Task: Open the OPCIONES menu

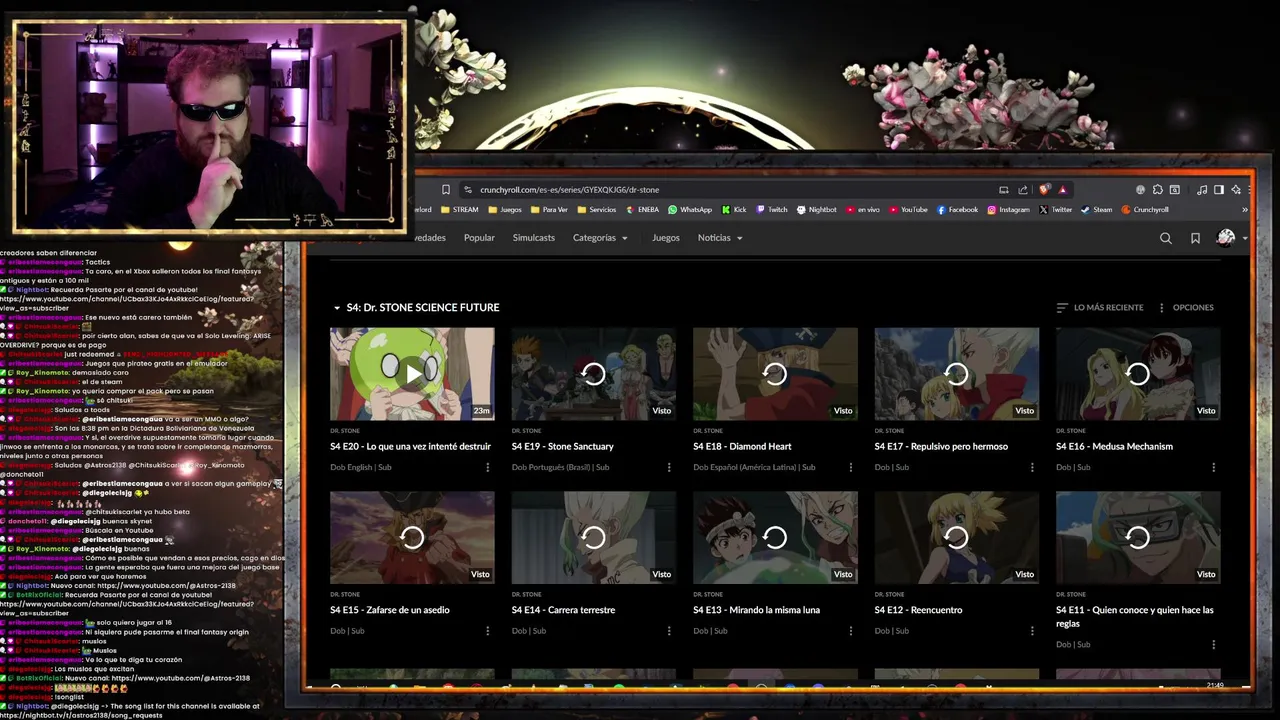Action: (1185, 308)
